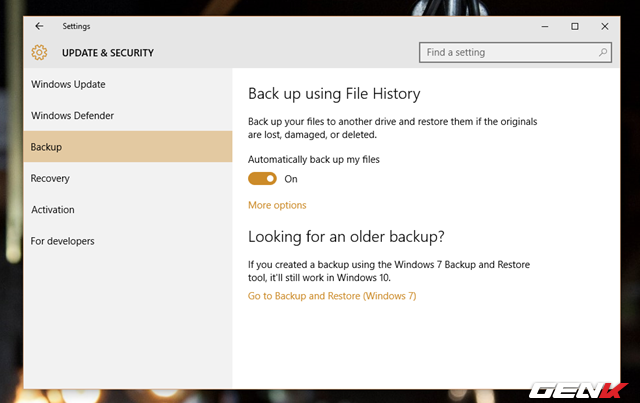
Task: Open the Activation settings page
Action: pos(128,209)
